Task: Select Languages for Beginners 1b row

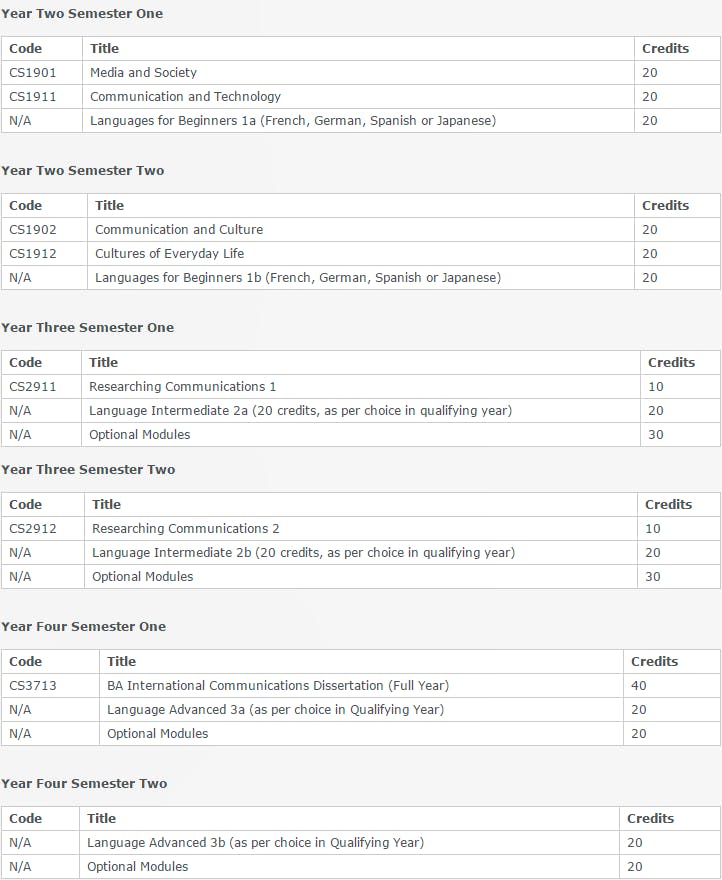Action: [297, 277]
